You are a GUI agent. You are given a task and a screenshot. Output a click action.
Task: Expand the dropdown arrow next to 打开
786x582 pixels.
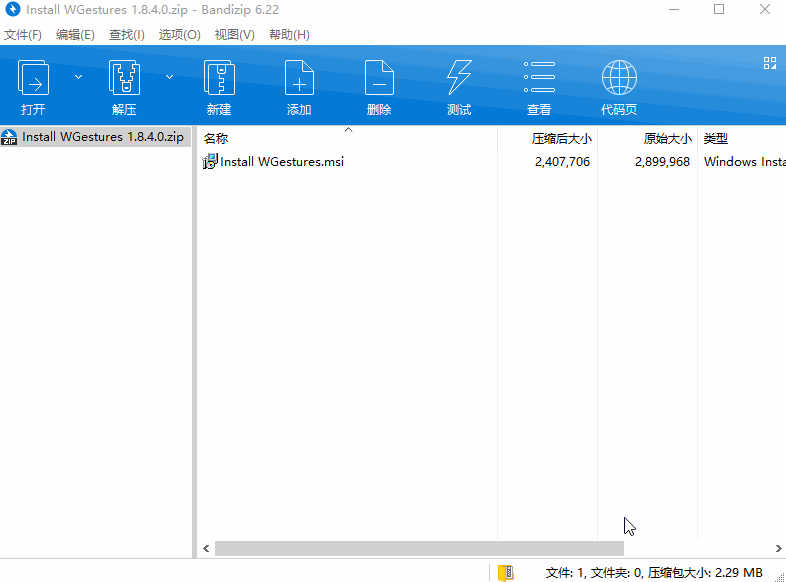click(x=78, y=77)
